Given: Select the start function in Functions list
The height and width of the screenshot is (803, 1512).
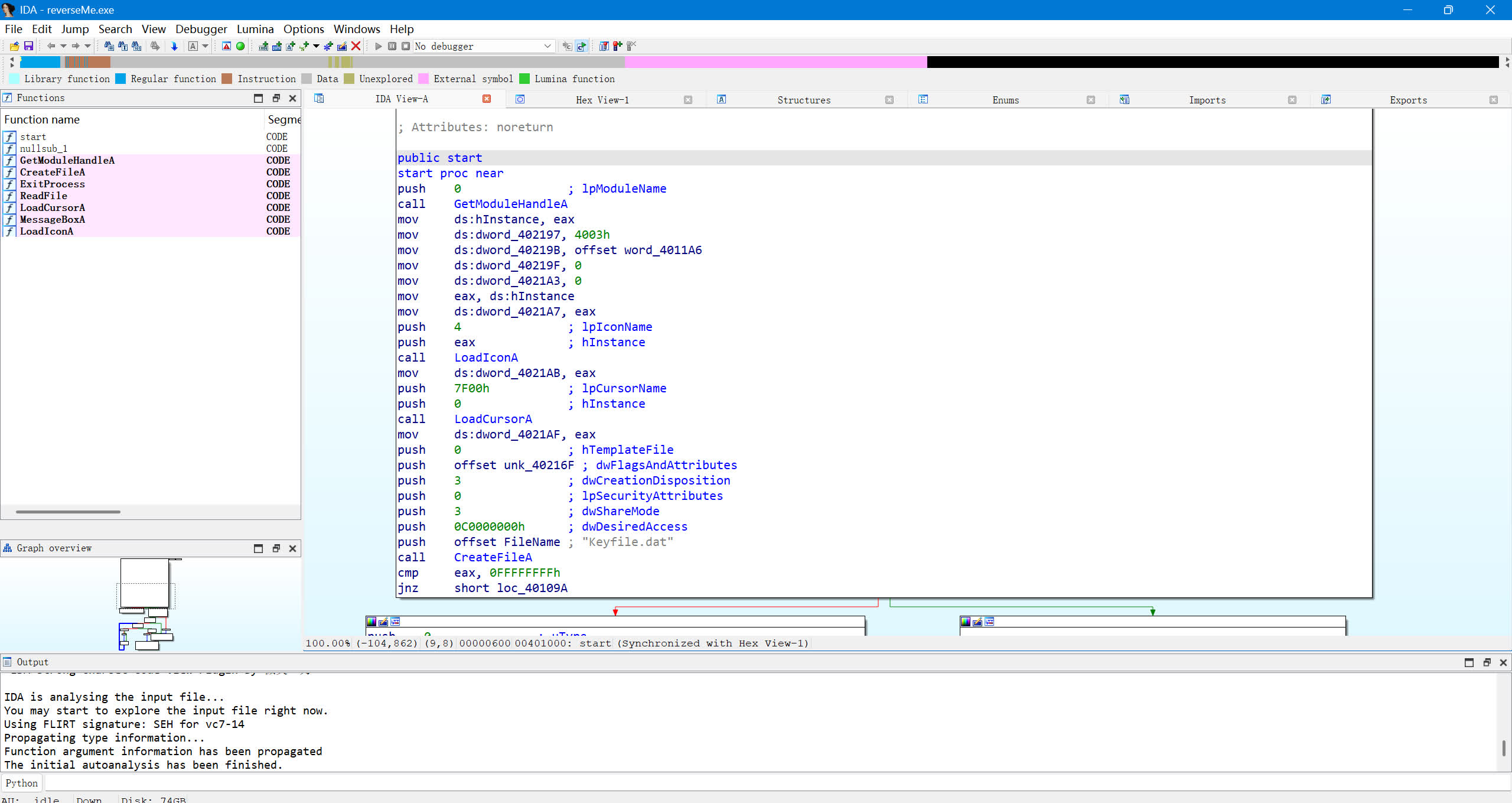Looking at the screenshot, I should [151, 136].
